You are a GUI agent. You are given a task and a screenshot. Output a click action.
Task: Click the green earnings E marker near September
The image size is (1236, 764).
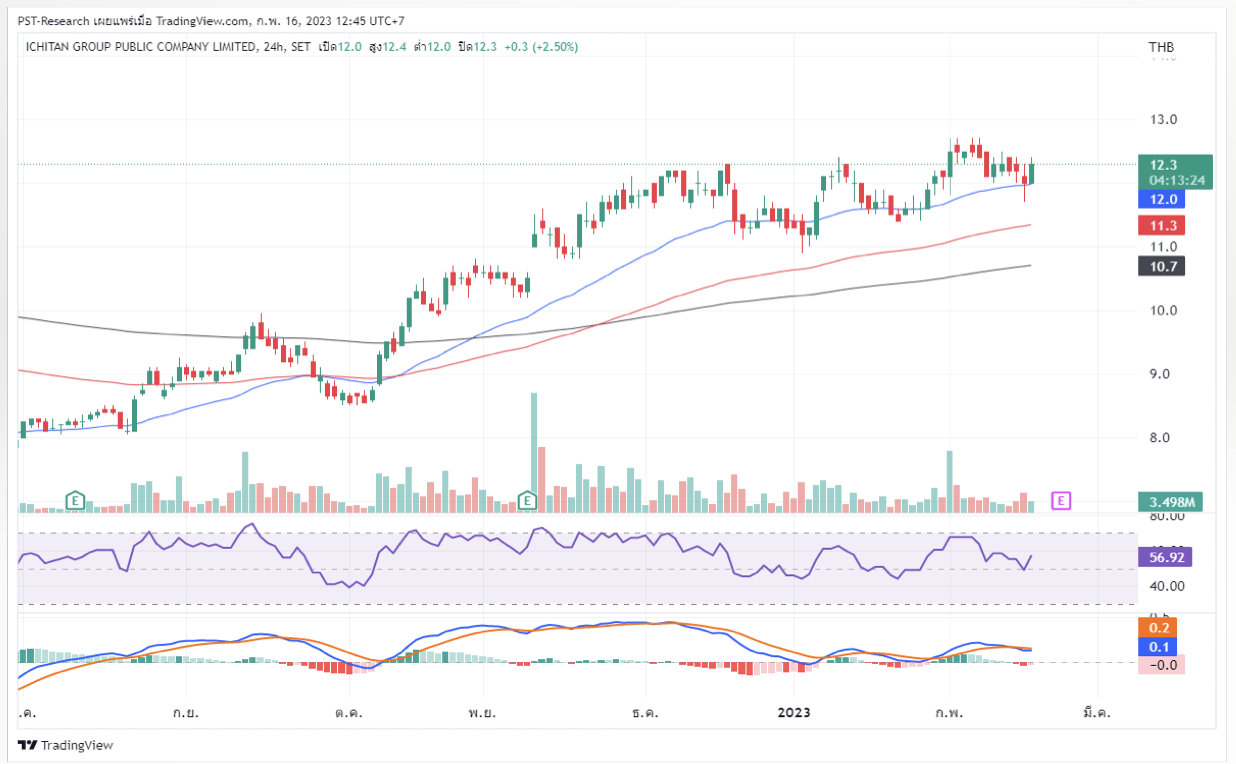pos(74,499)
